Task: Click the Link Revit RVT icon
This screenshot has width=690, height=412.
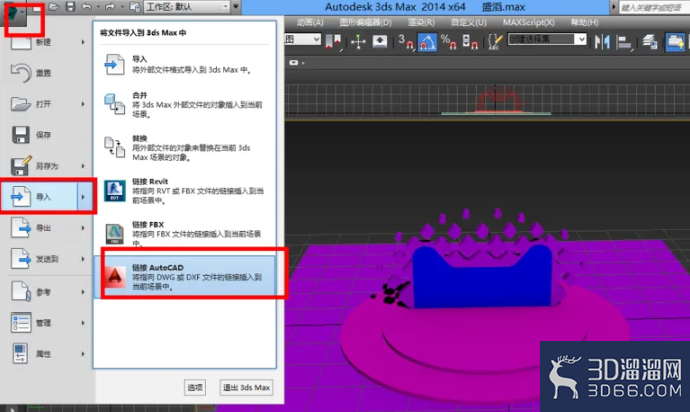Action: point(114,191)
